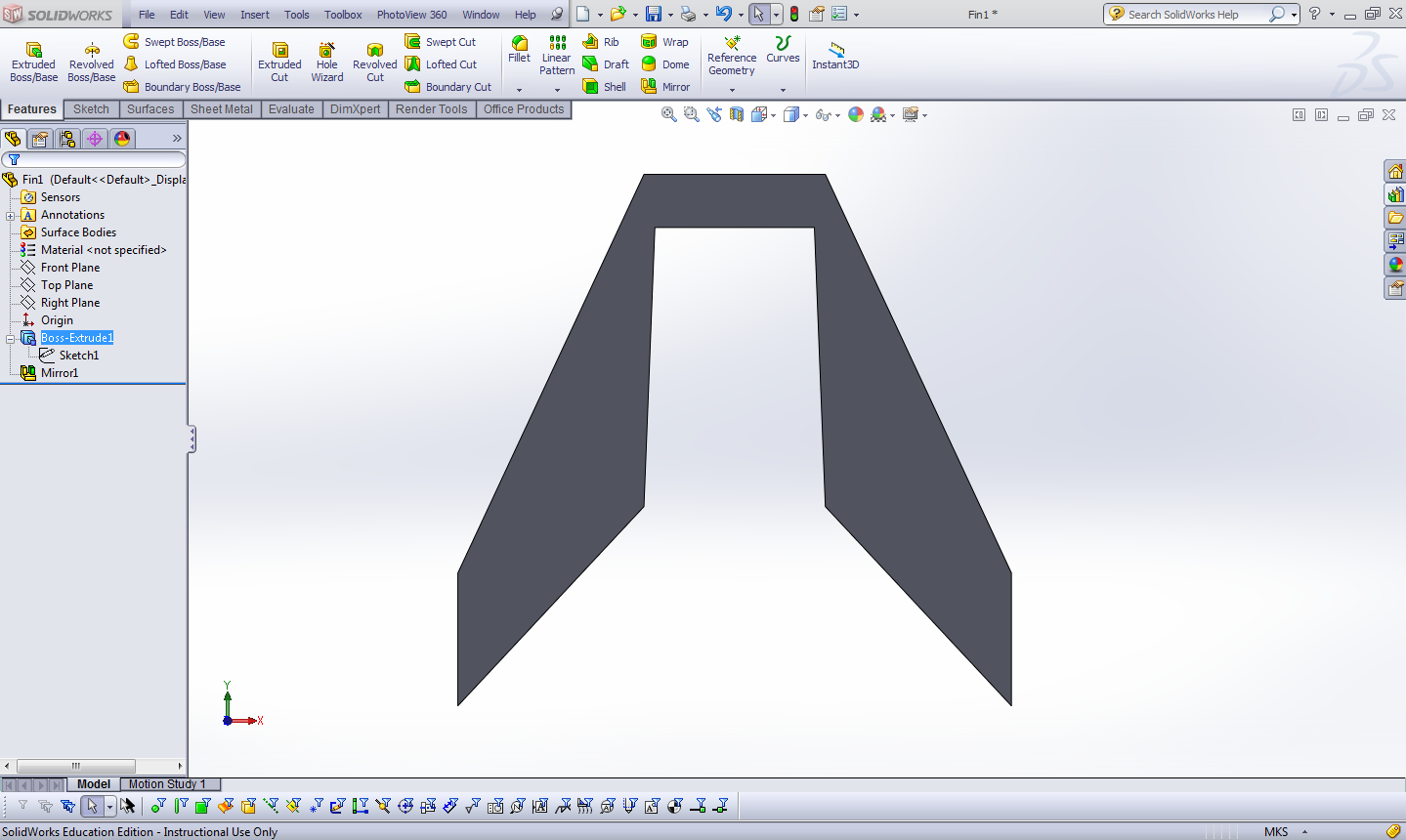
Task: Open the DimXpertManager tab icon
Action: [x=95, y=139]
